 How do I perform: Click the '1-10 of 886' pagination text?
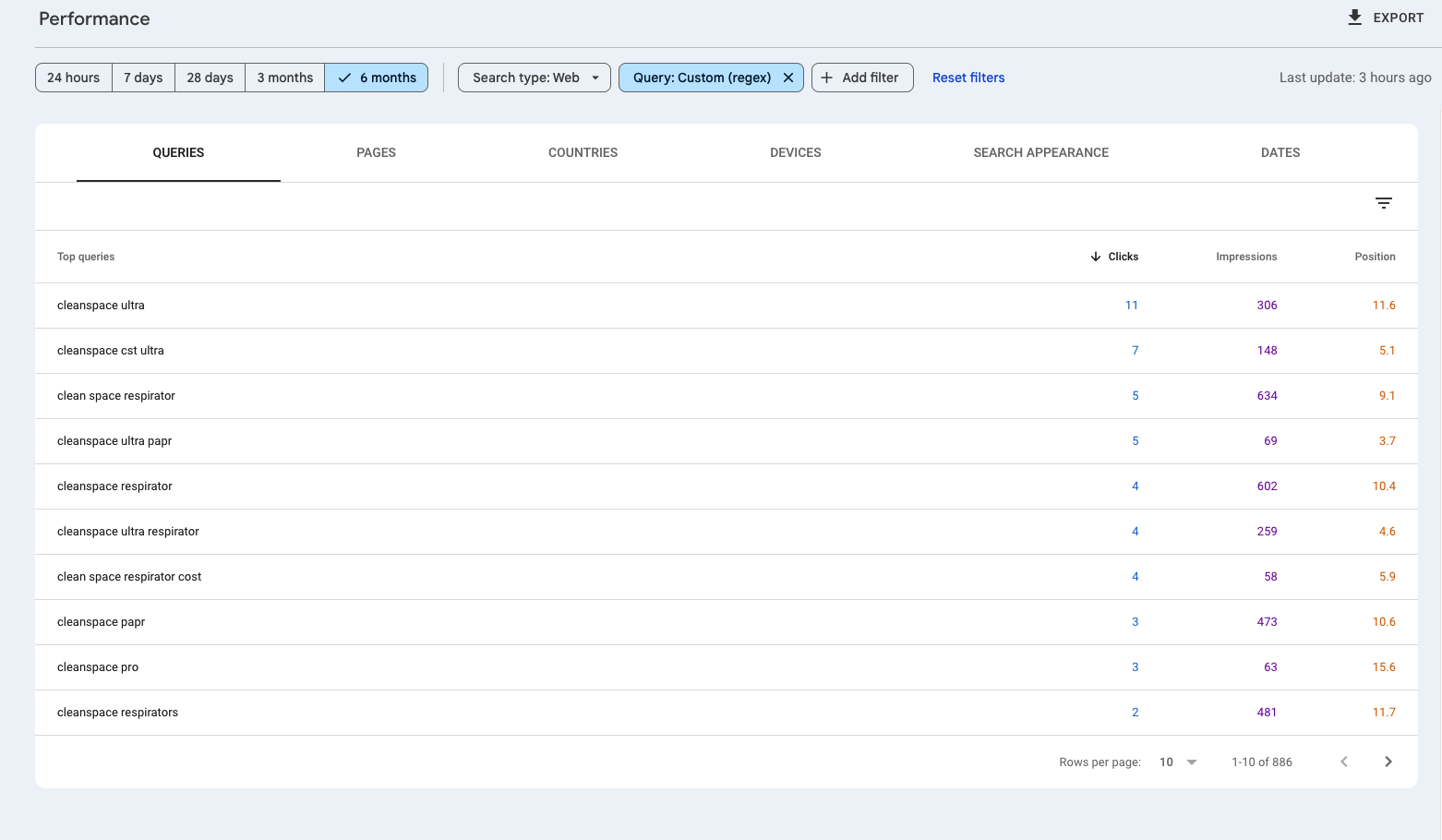click(x=1262, y=762)
